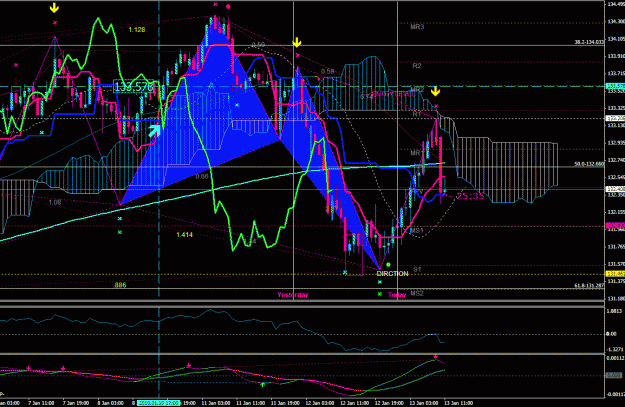Click the yellow down arrow above the 7 Jan peak
The image size is (625, 407).
tap(54, 8)
